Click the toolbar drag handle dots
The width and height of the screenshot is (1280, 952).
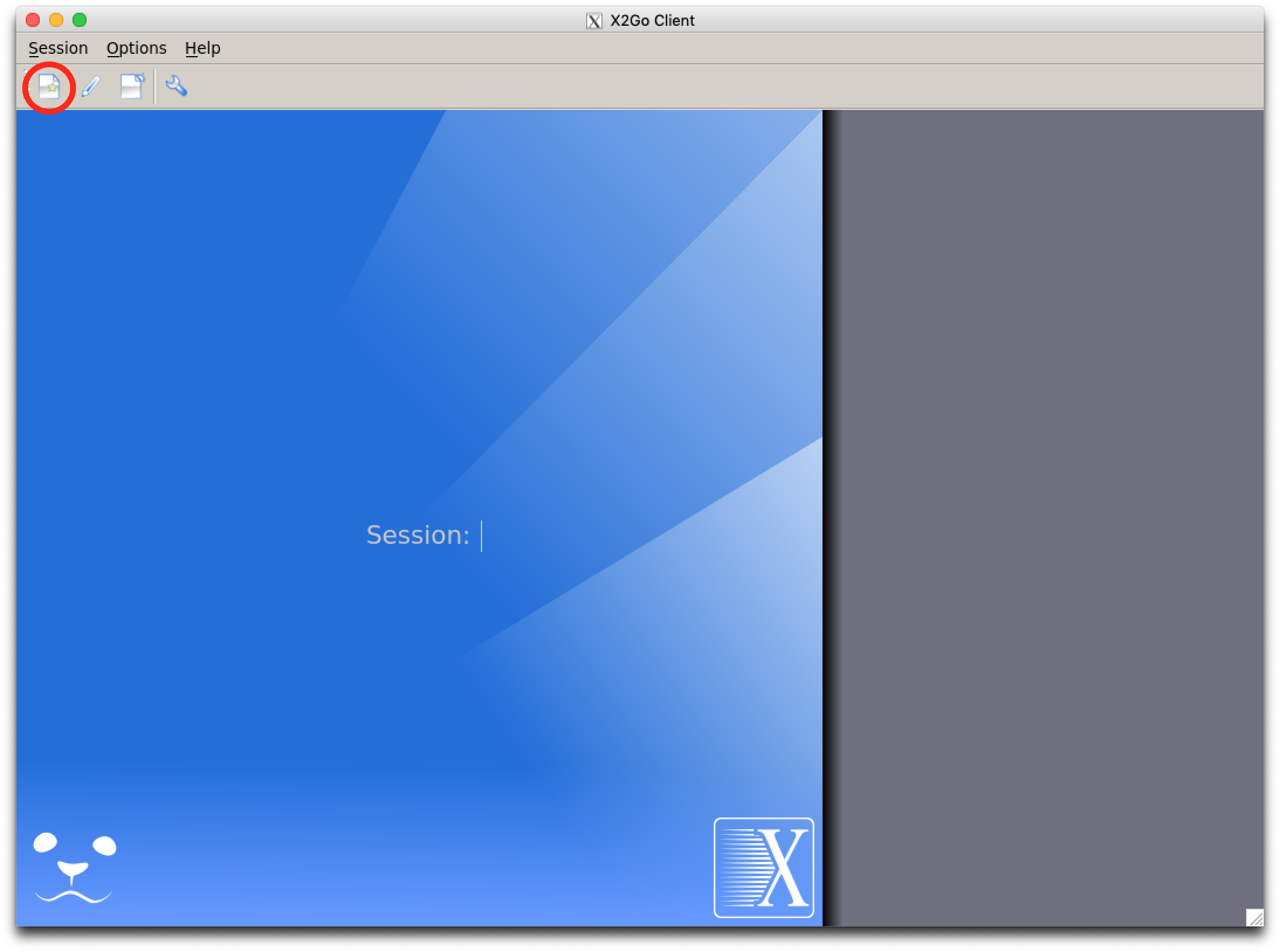coord(25,87)
